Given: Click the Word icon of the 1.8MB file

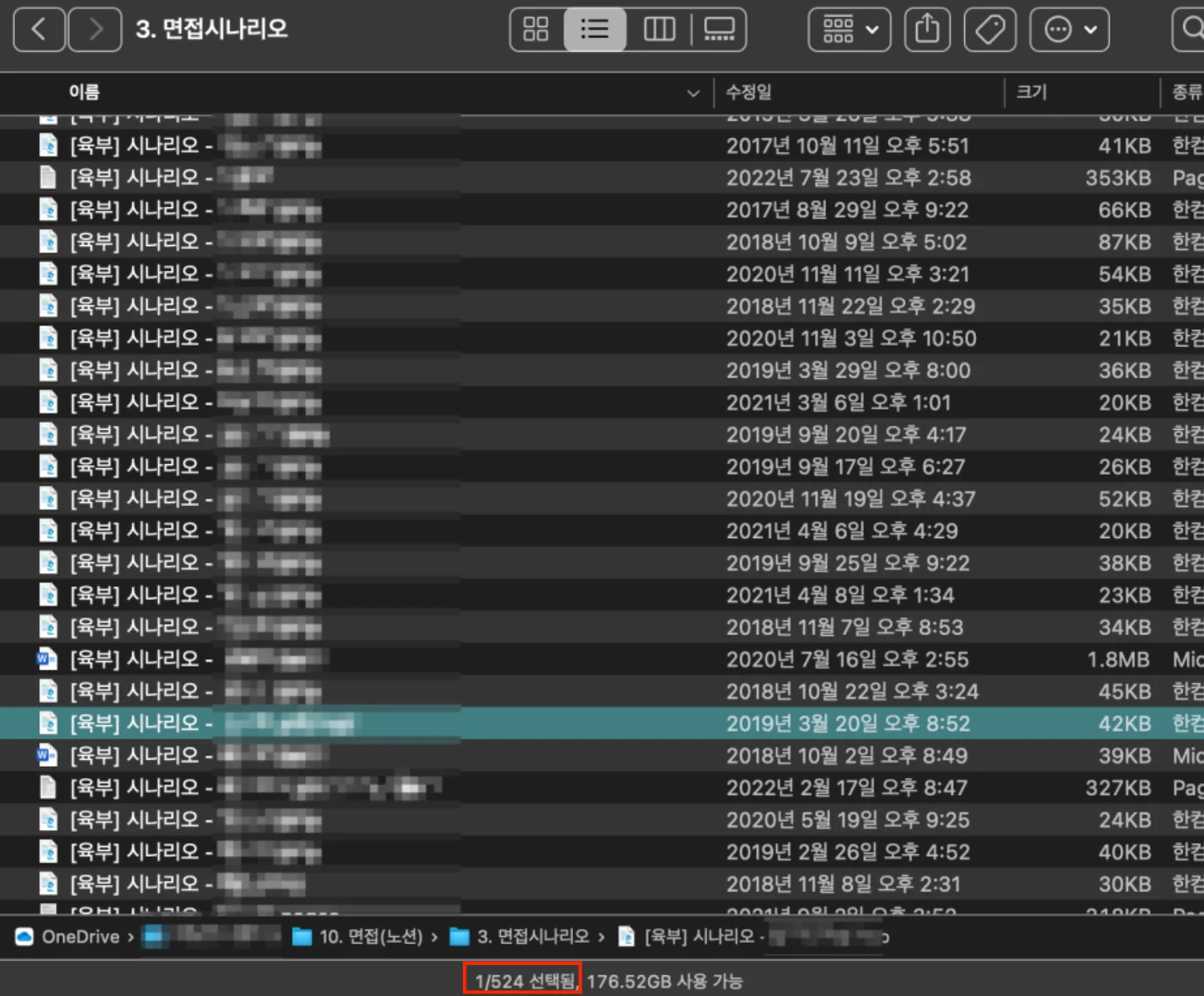Looking at the screenshot, I should (x=48, y=658).
